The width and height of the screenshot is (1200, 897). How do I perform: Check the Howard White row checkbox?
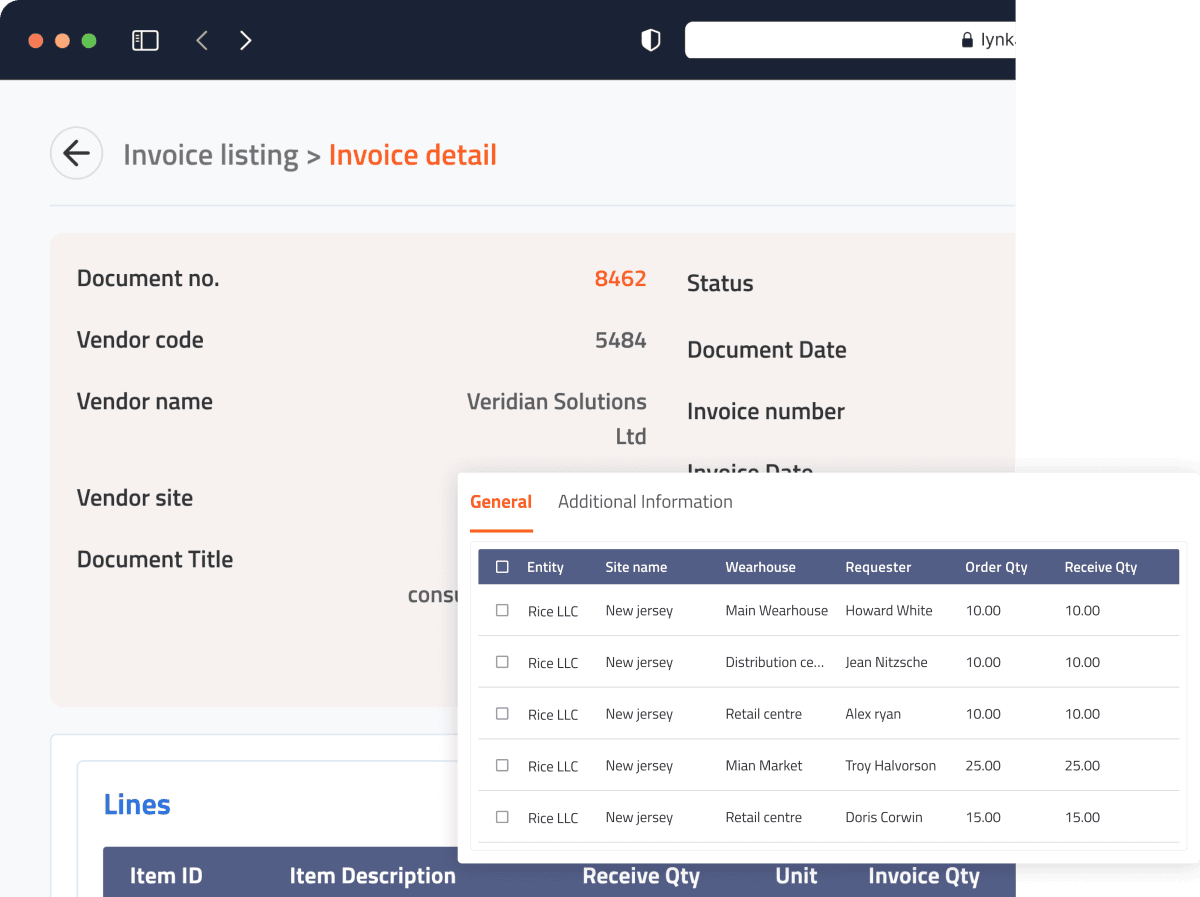[x=502, y=610]
